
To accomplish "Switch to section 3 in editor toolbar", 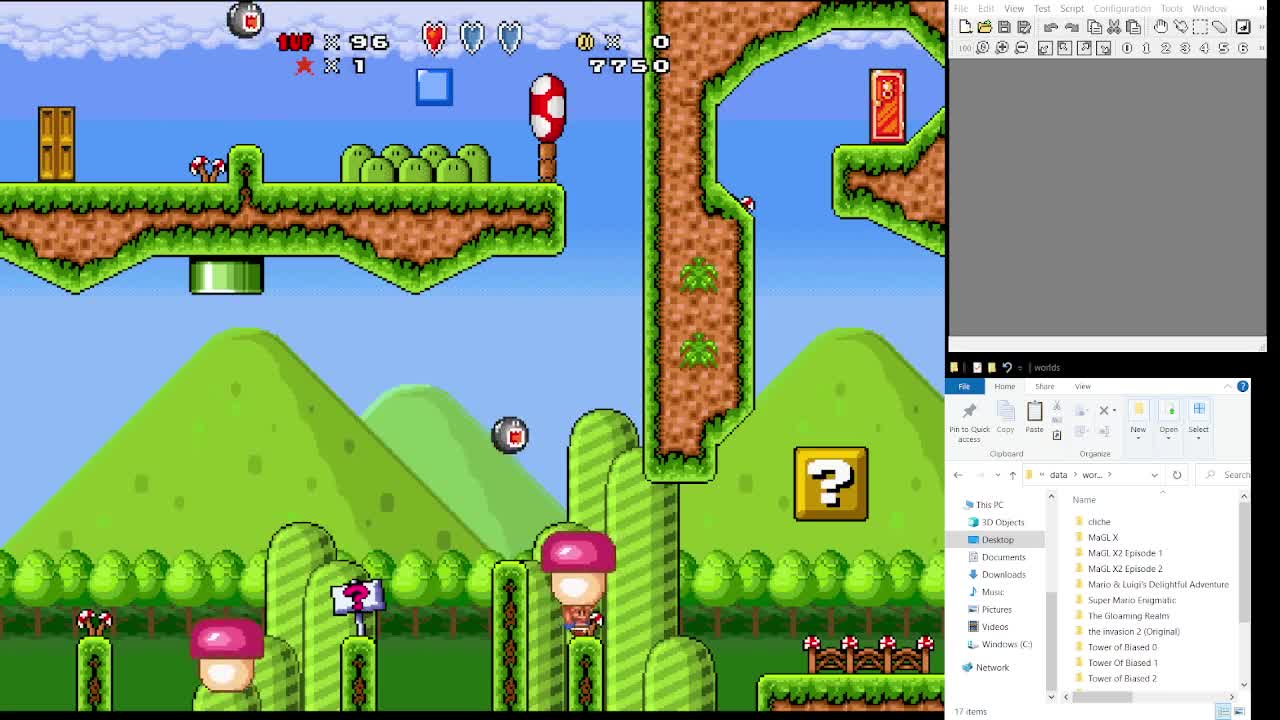I will pos(1185,47).
